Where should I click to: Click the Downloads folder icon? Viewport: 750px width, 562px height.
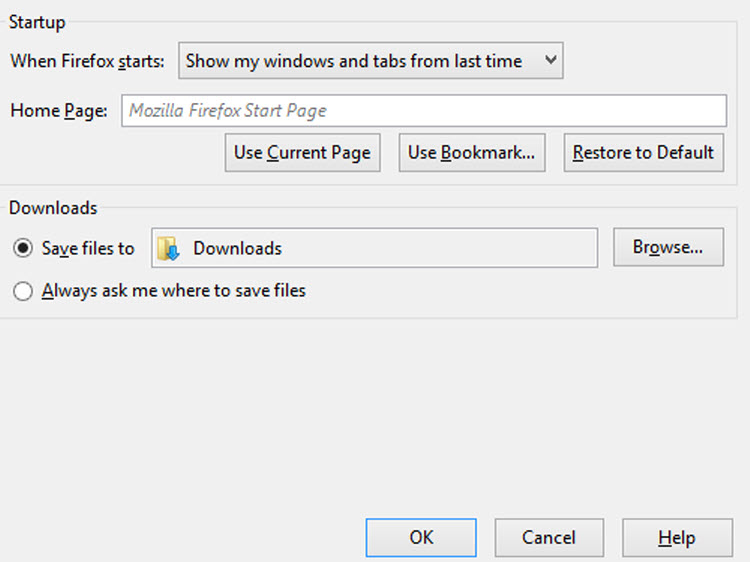(x=168, y=248)
